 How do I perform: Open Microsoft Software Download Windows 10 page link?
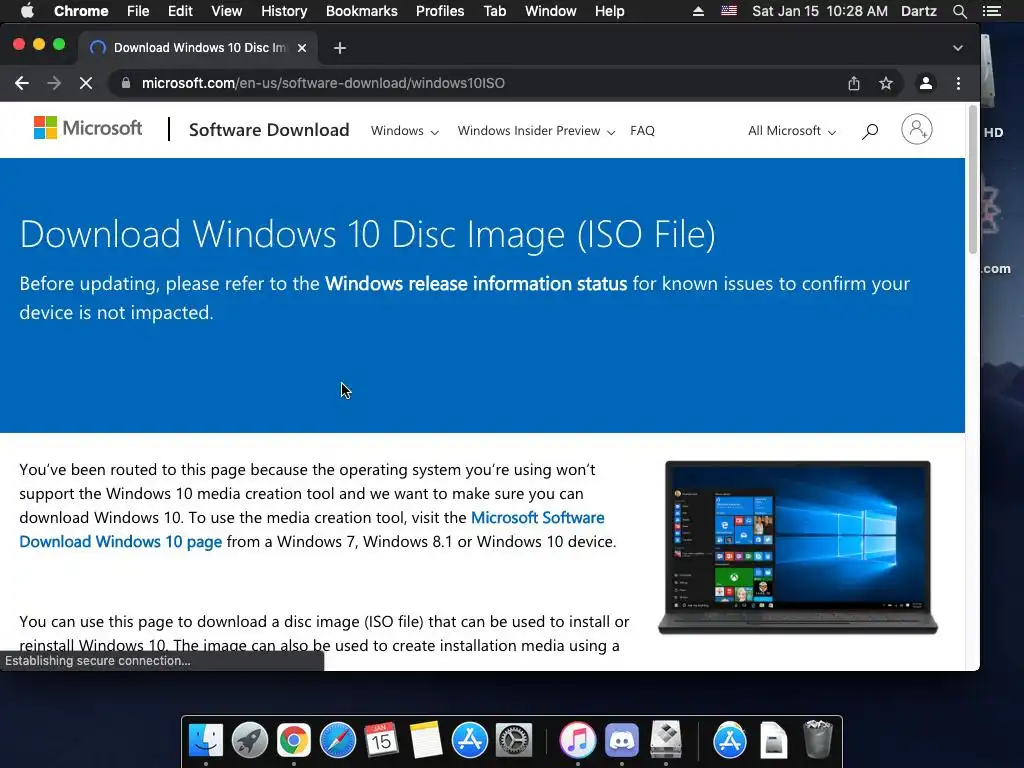(x=312, y=530)
